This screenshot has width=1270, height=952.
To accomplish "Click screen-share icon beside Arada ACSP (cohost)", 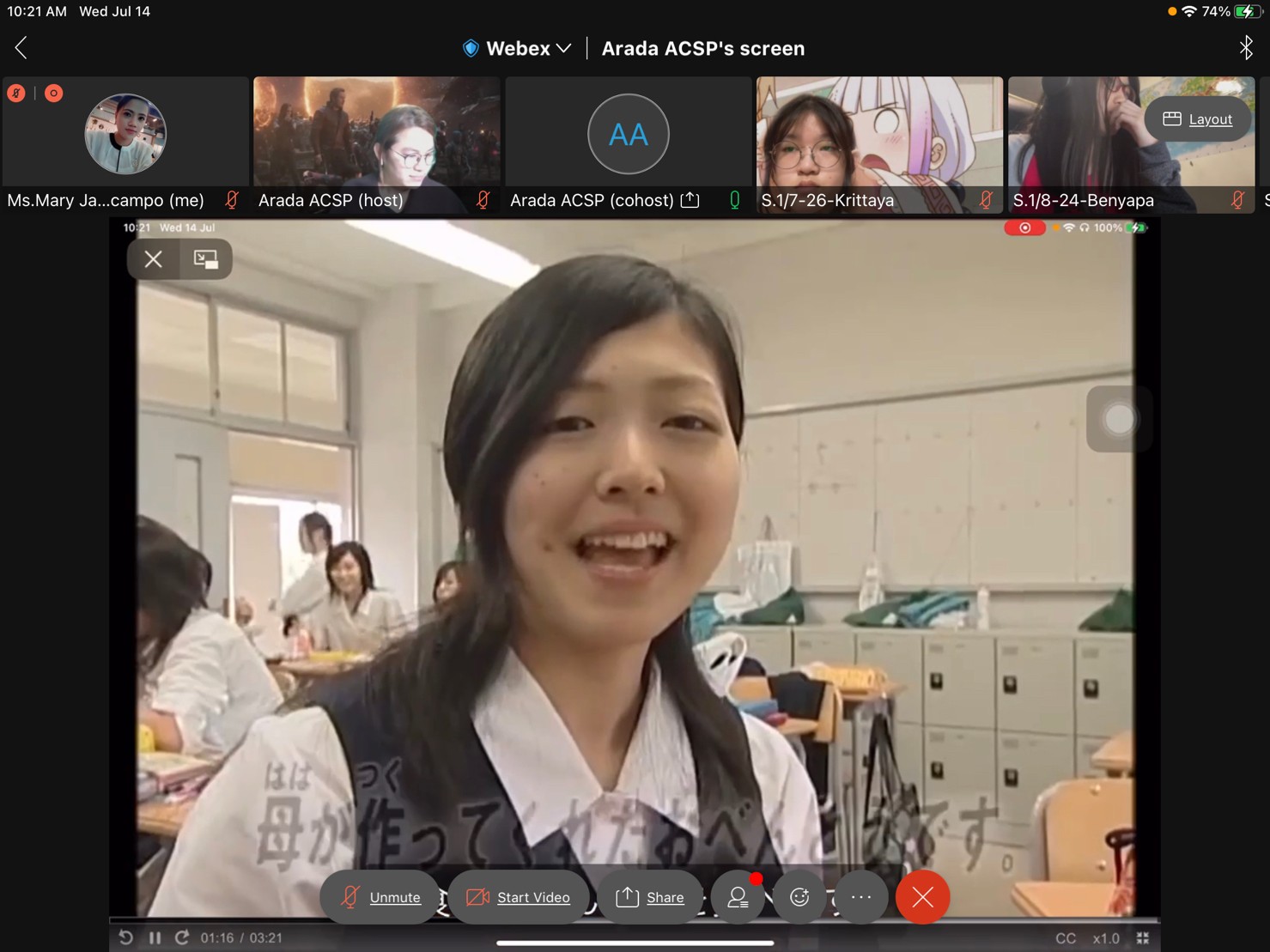I will (x=690, y=200).
